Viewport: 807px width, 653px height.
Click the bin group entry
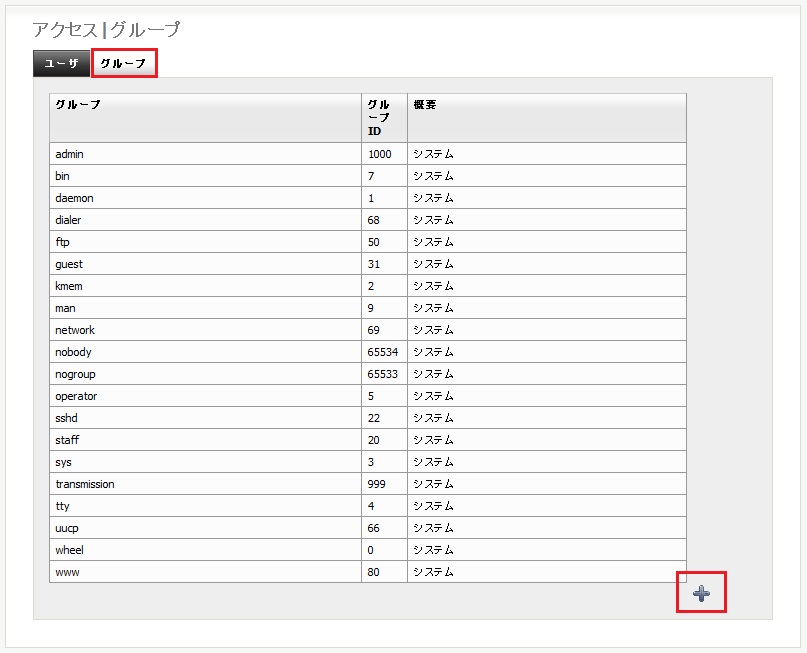point(367,176)
